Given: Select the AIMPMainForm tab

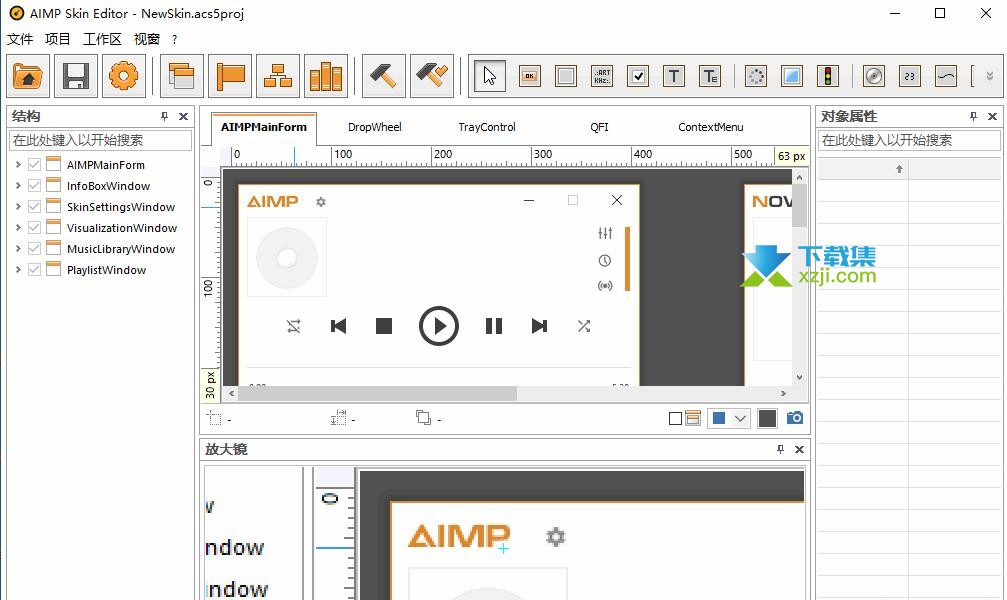Looking at the screenshot, I should coord(264,127).
